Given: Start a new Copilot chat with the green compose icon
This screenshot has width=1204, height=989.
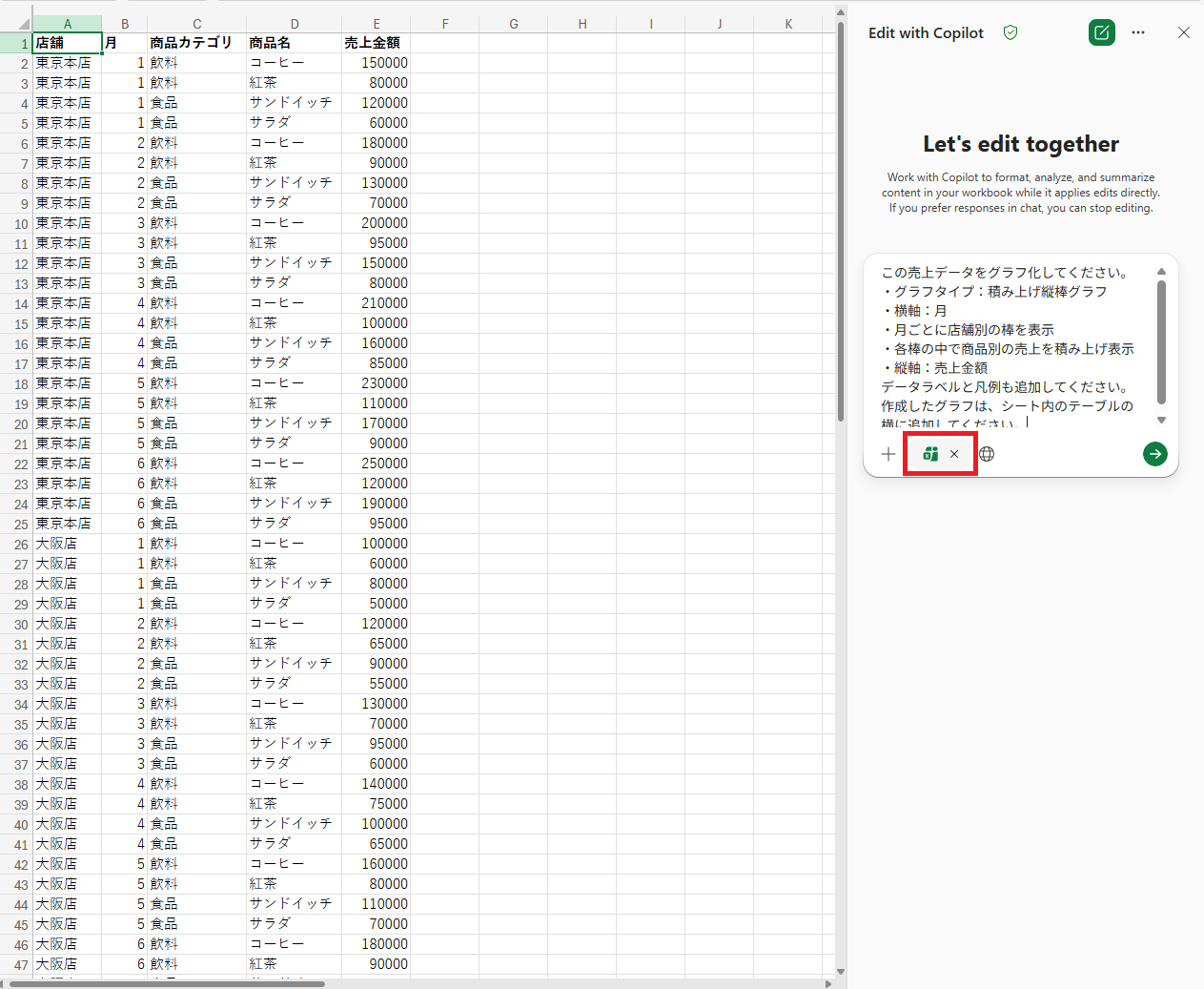Looking at the screenshot, I should tap(1101, 32).
